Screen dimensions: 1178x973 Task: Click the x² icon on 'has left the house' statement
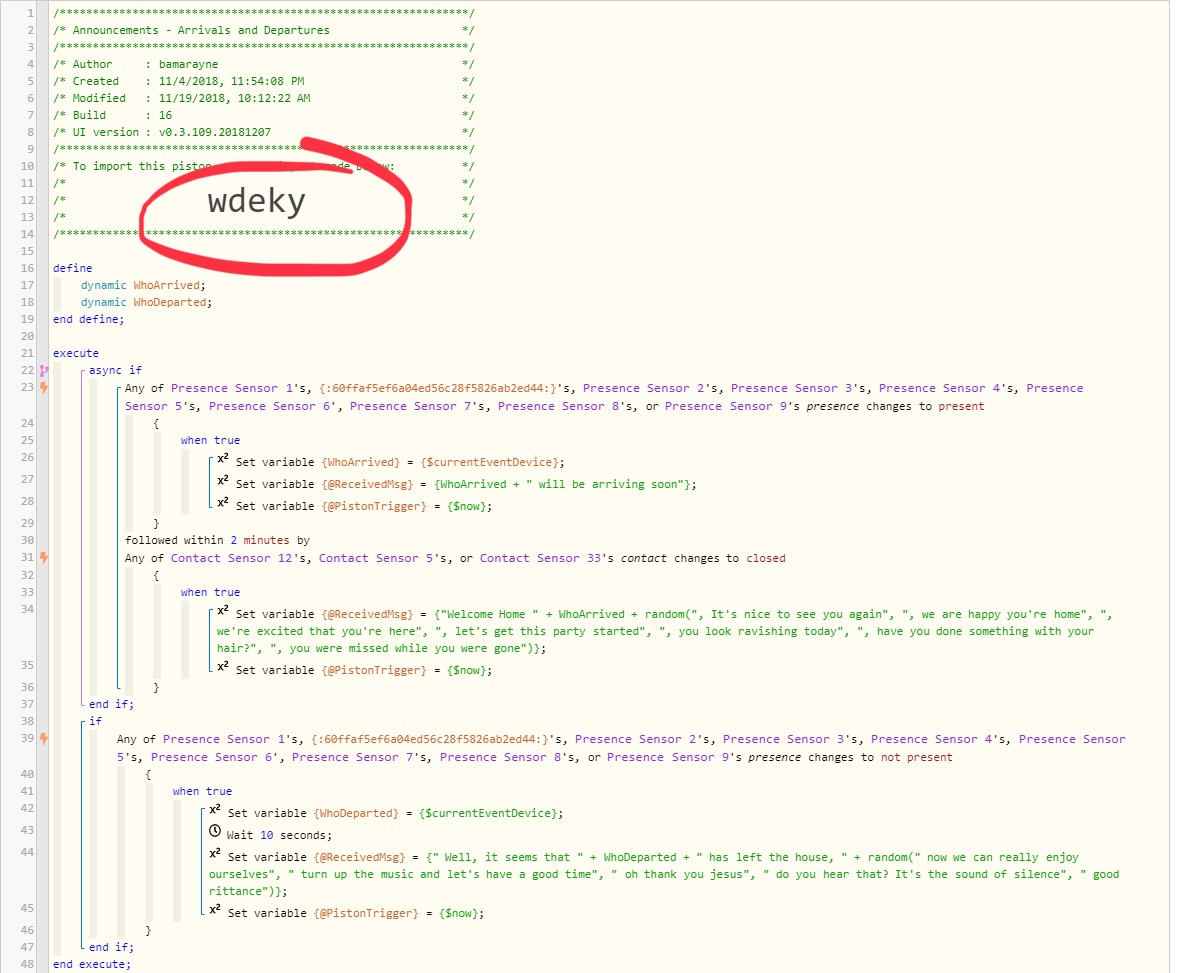(x=215, y=854)
